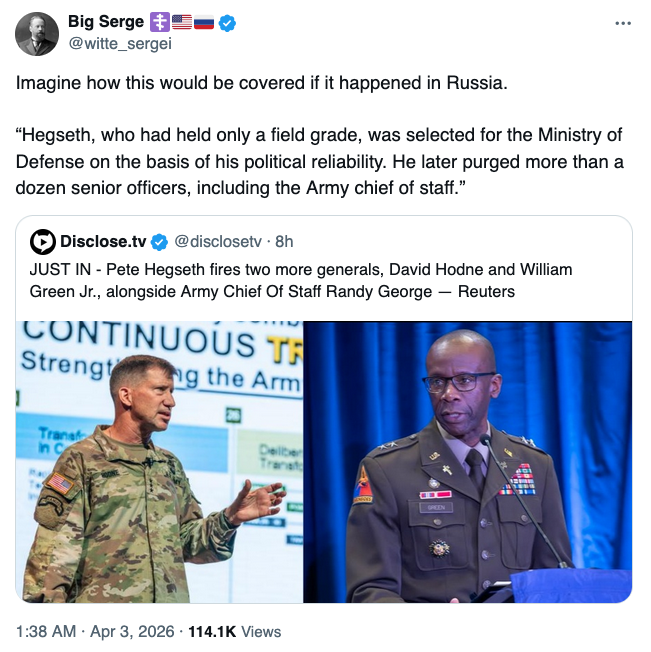Click the "Imagine how this would be covered" line

click(x=262, y=83)
